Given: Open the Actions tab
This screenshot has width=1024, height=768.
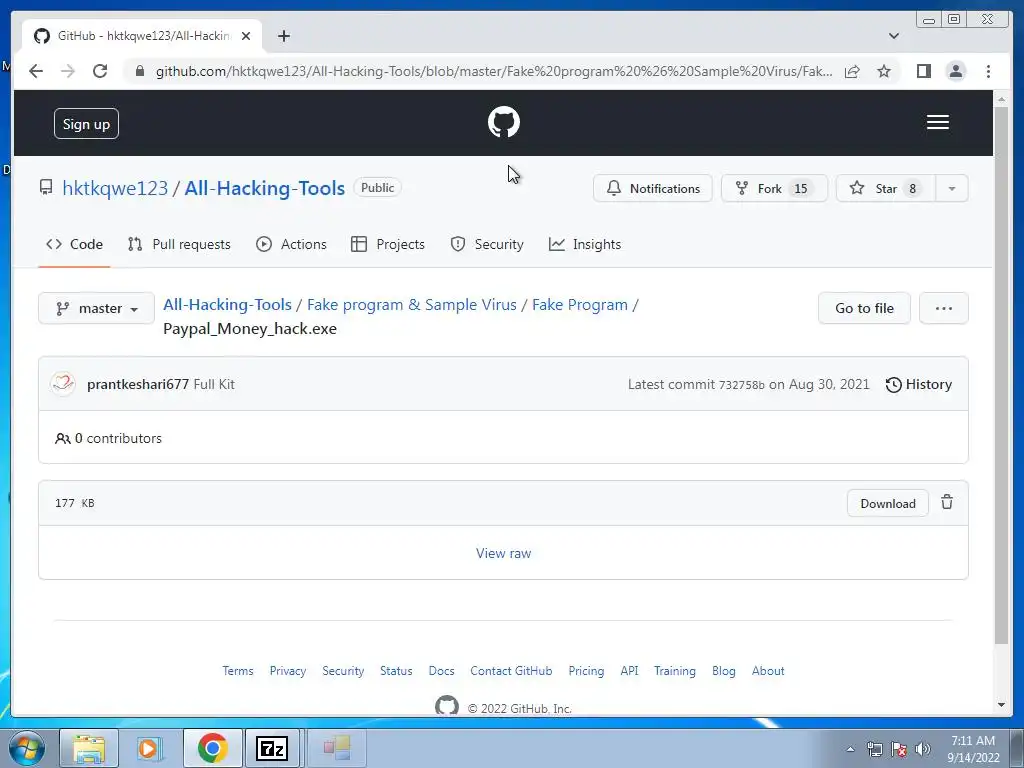Looking at the screenshot, I should click(291, 244).
